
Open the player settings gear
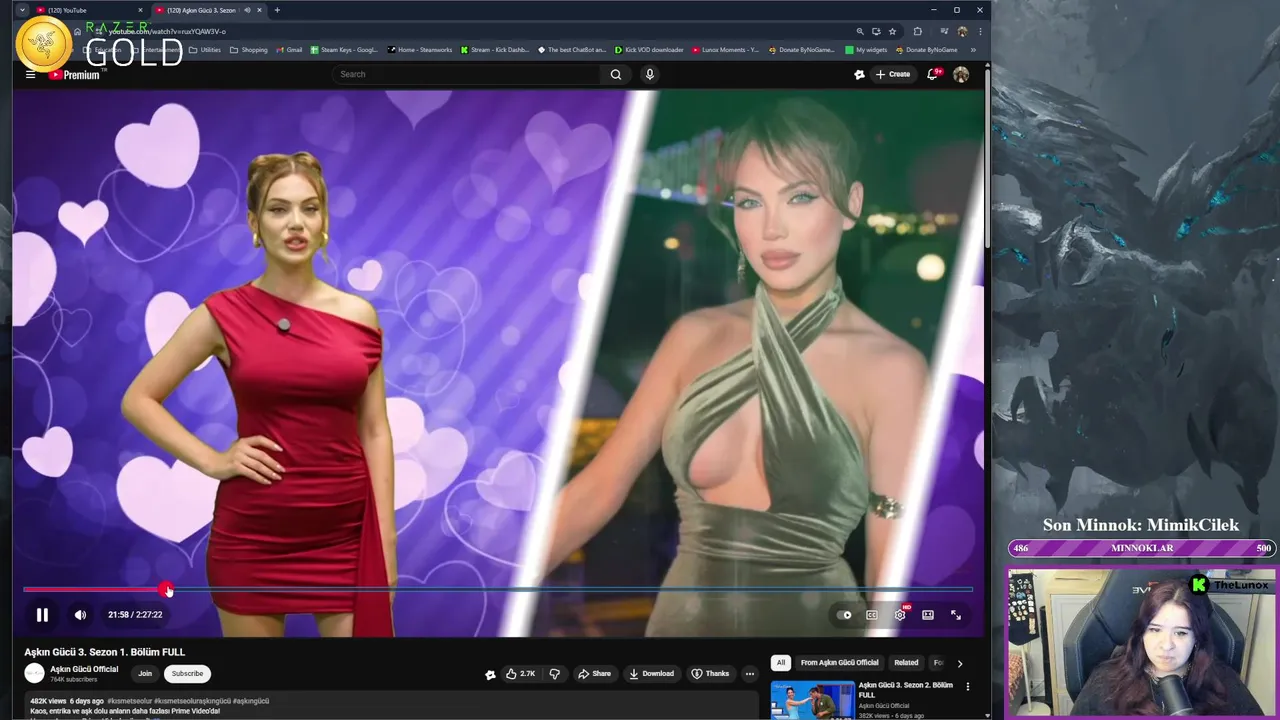(900, 615)
